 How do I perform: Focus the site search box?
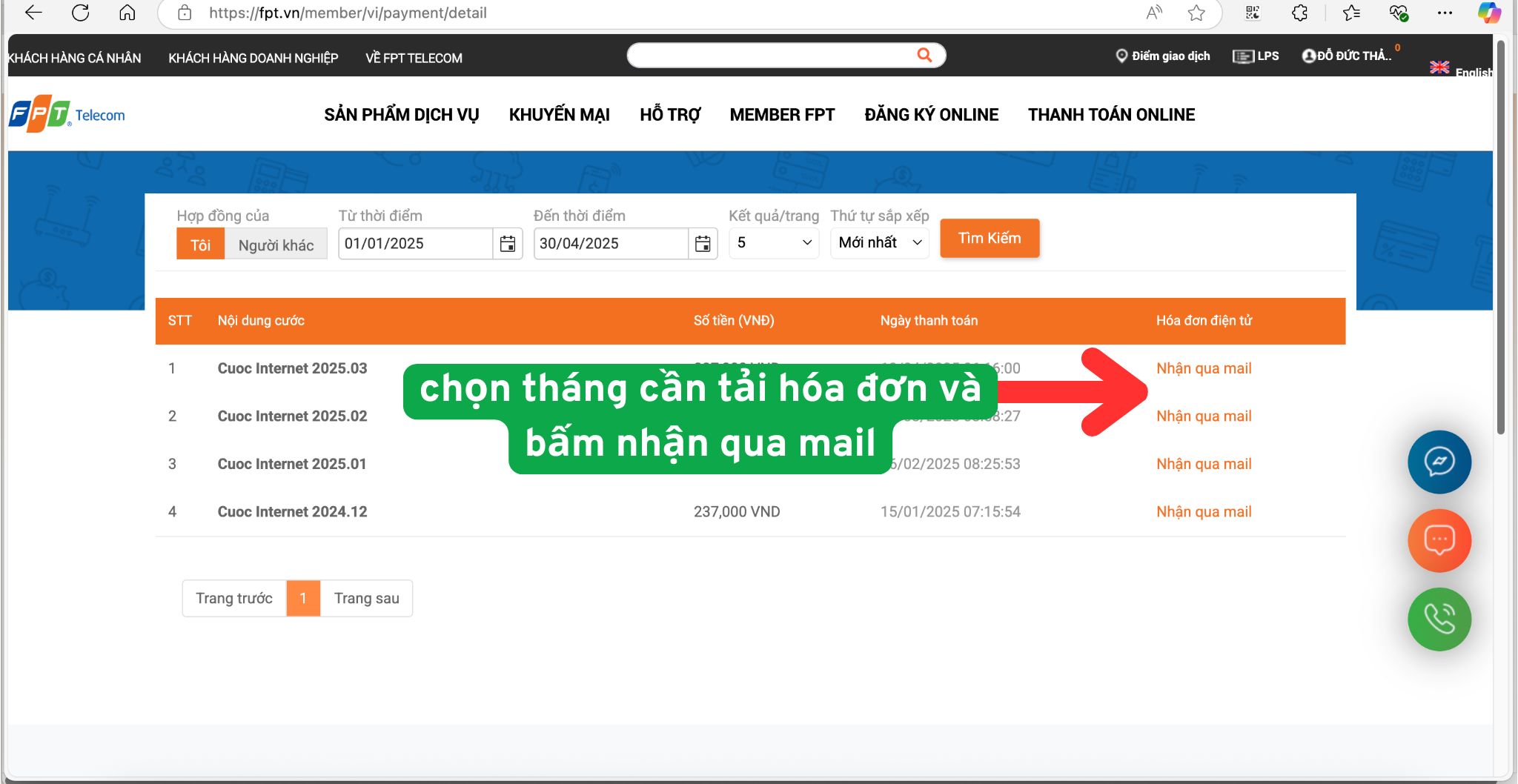(771, 55)
